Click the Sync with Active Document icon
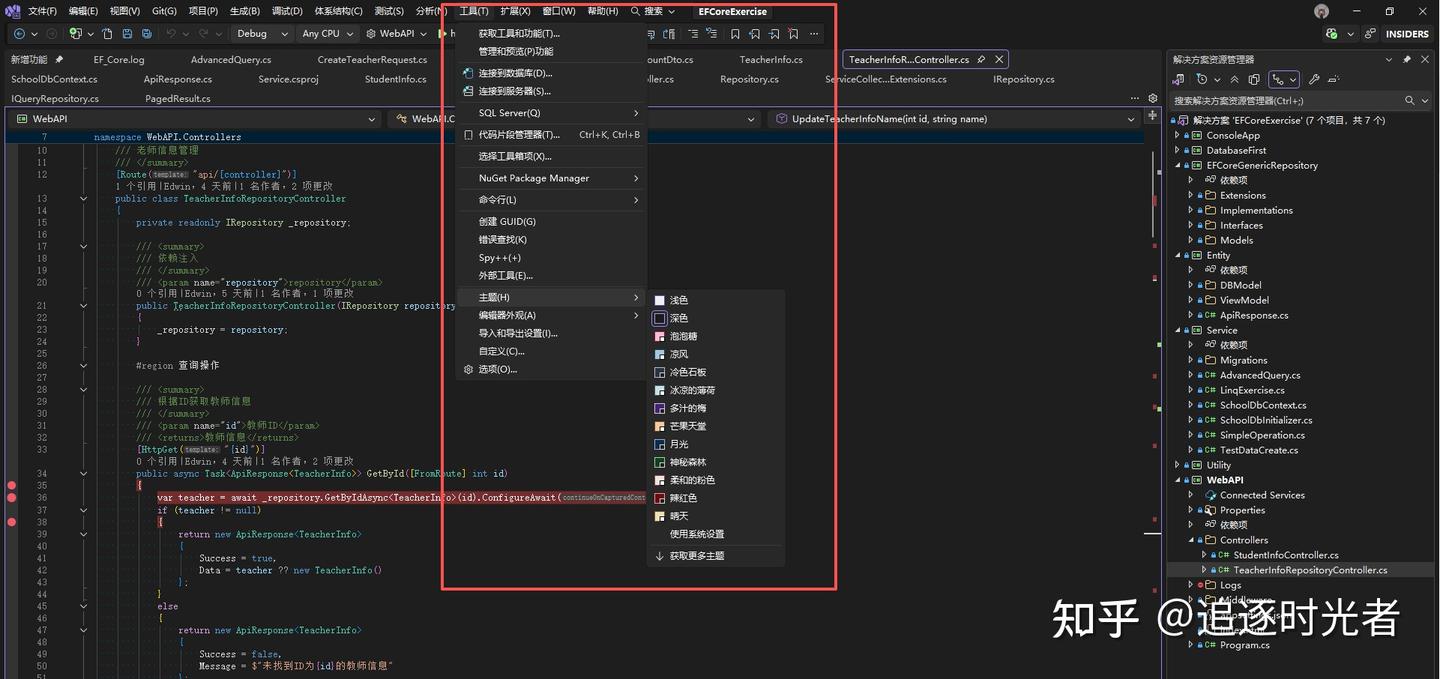Viewport: 1440px width, 679px height. coord(1254,79)
